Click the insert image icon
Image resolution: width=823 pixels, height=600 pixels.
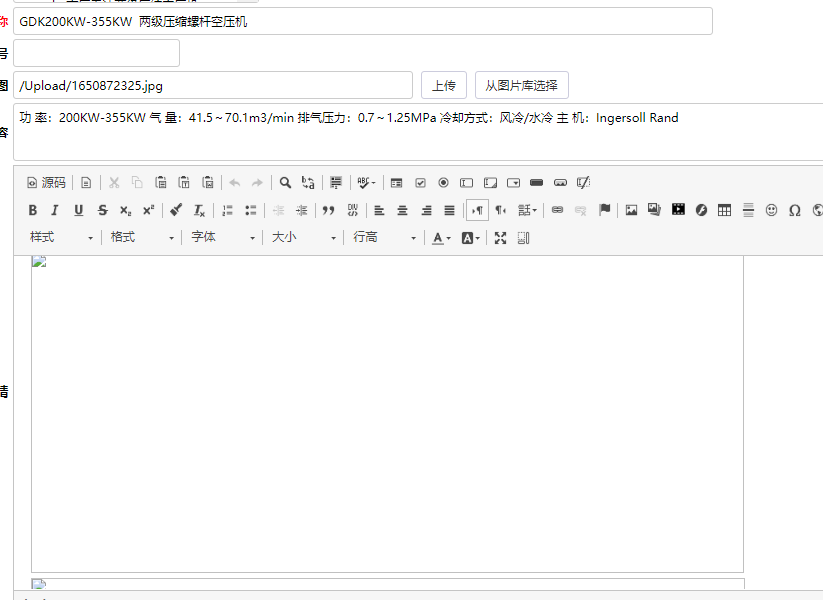click(x=631, y=210)
